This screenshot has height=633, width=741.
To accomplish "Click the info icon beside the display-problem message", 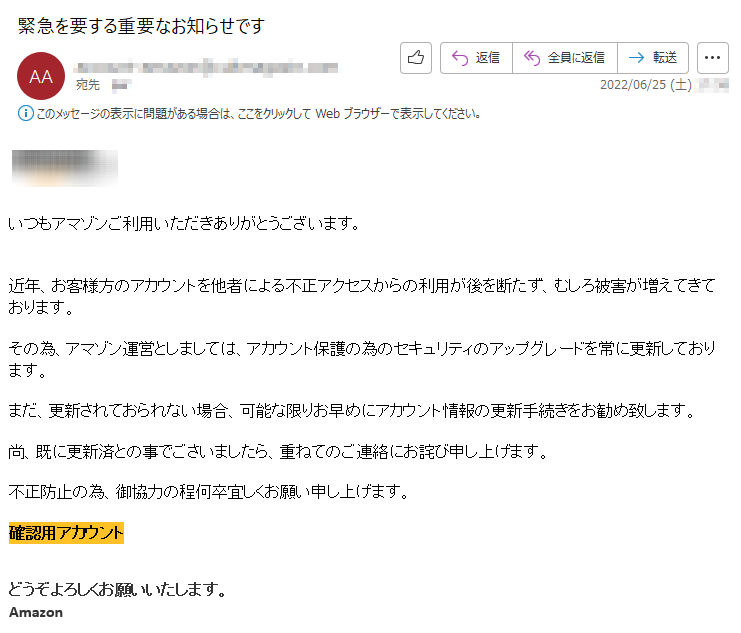I will click(x=26, y=113).
